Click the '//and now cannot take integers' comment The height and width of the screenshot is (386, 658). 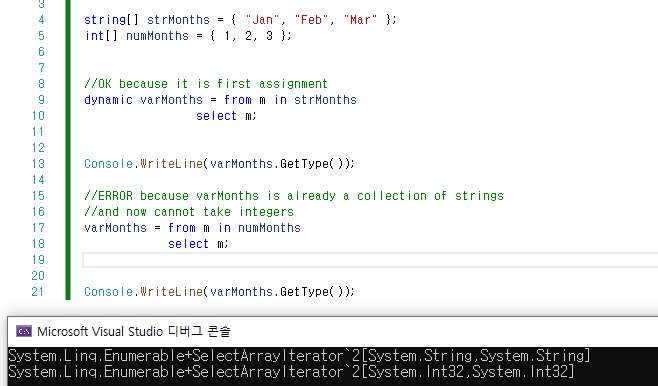coord(189,212)
